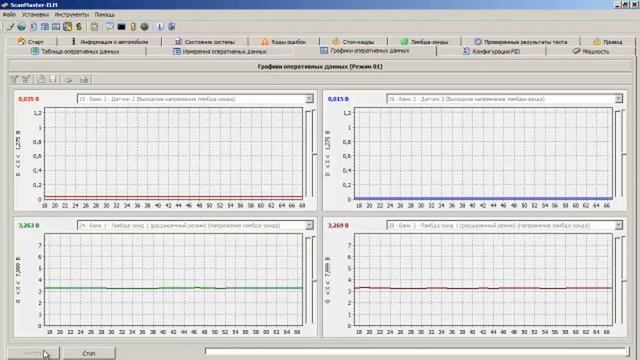Click the second greyed graph-toolbar icon
Image resolution: width=640 pixels, height=360 pixels.
(26, 79)
